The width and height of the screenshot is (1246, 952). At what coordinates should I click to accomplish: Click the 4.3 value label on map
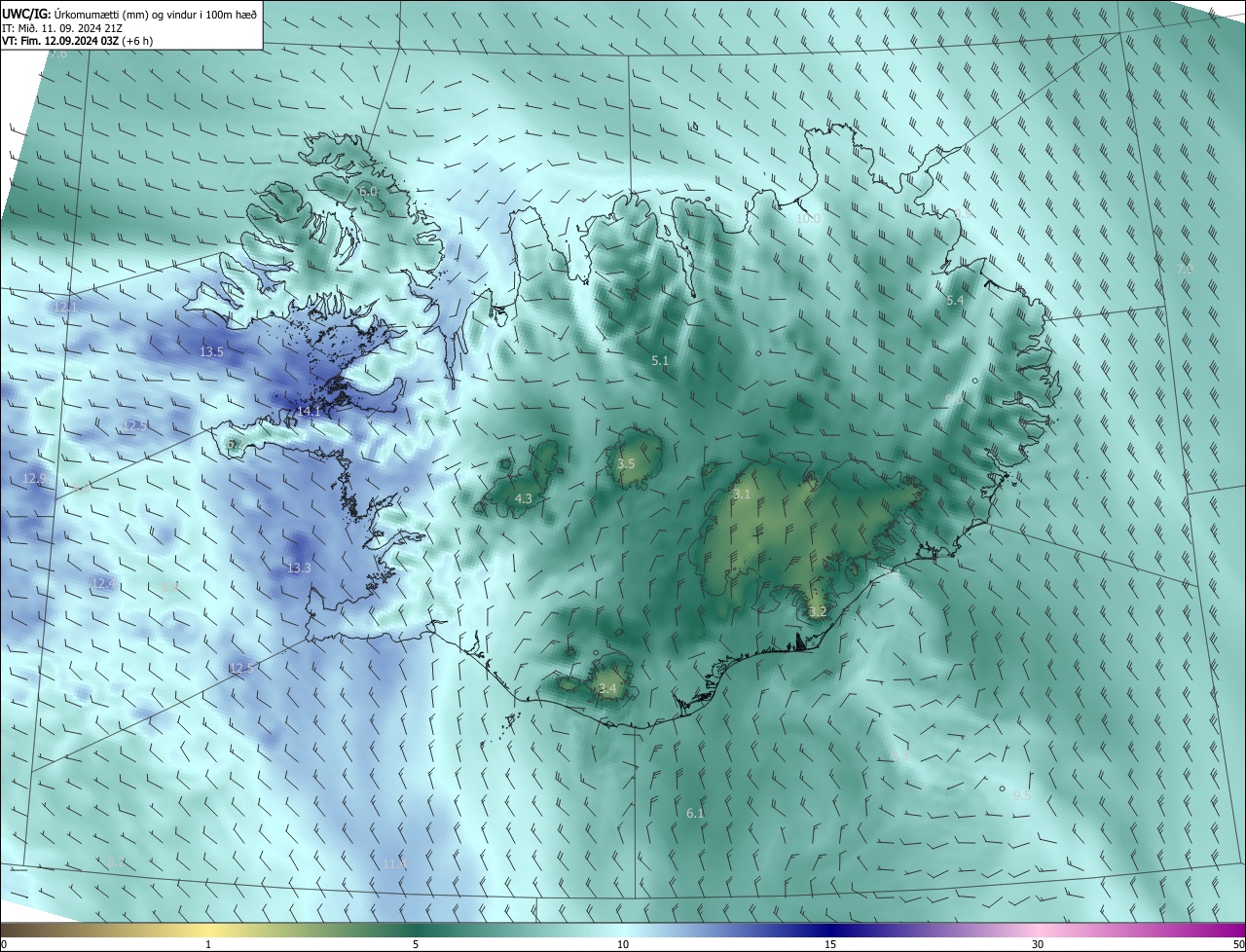pos(523,499)
